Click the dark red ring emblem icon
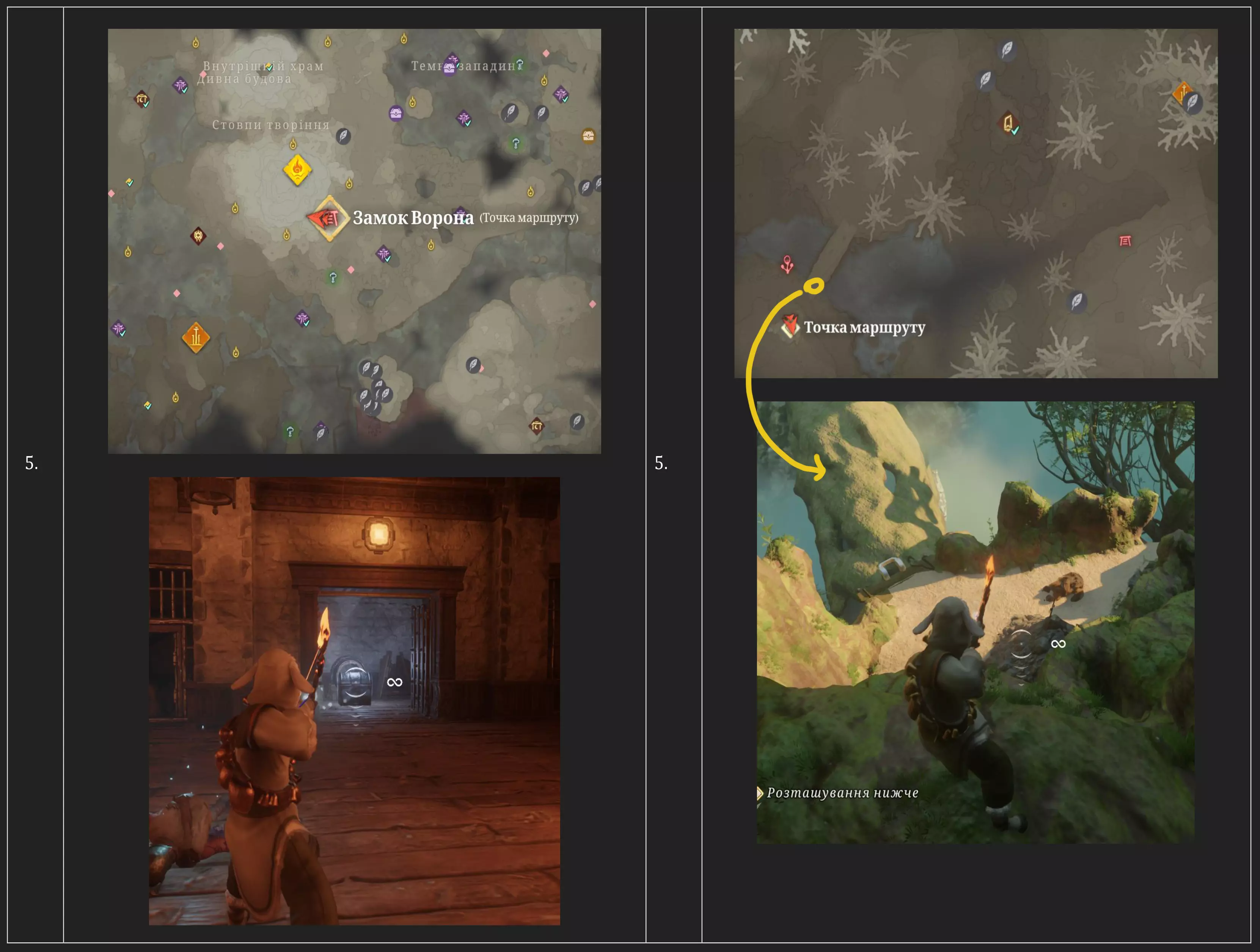 tap(198, 235)
